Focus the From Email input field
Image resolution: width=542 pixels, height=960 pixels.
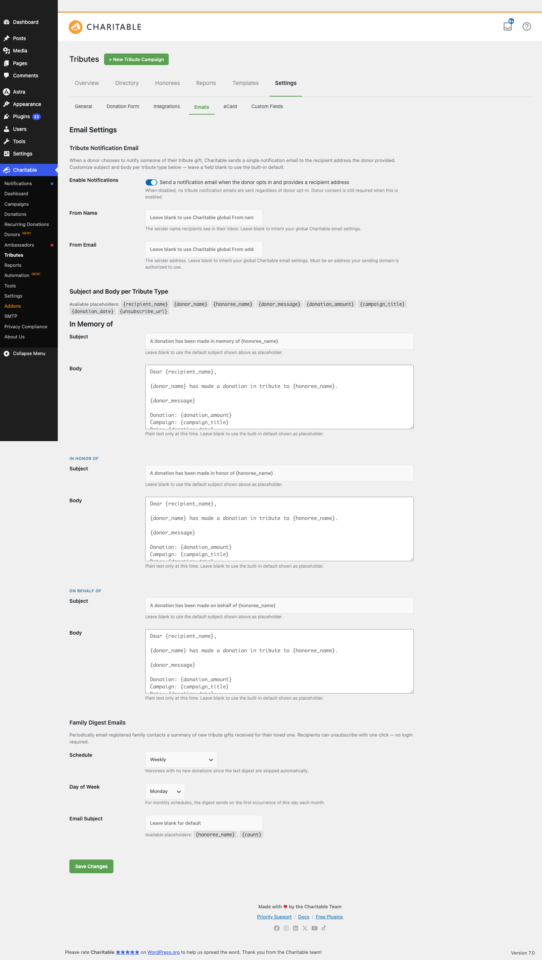pos(204,249)
